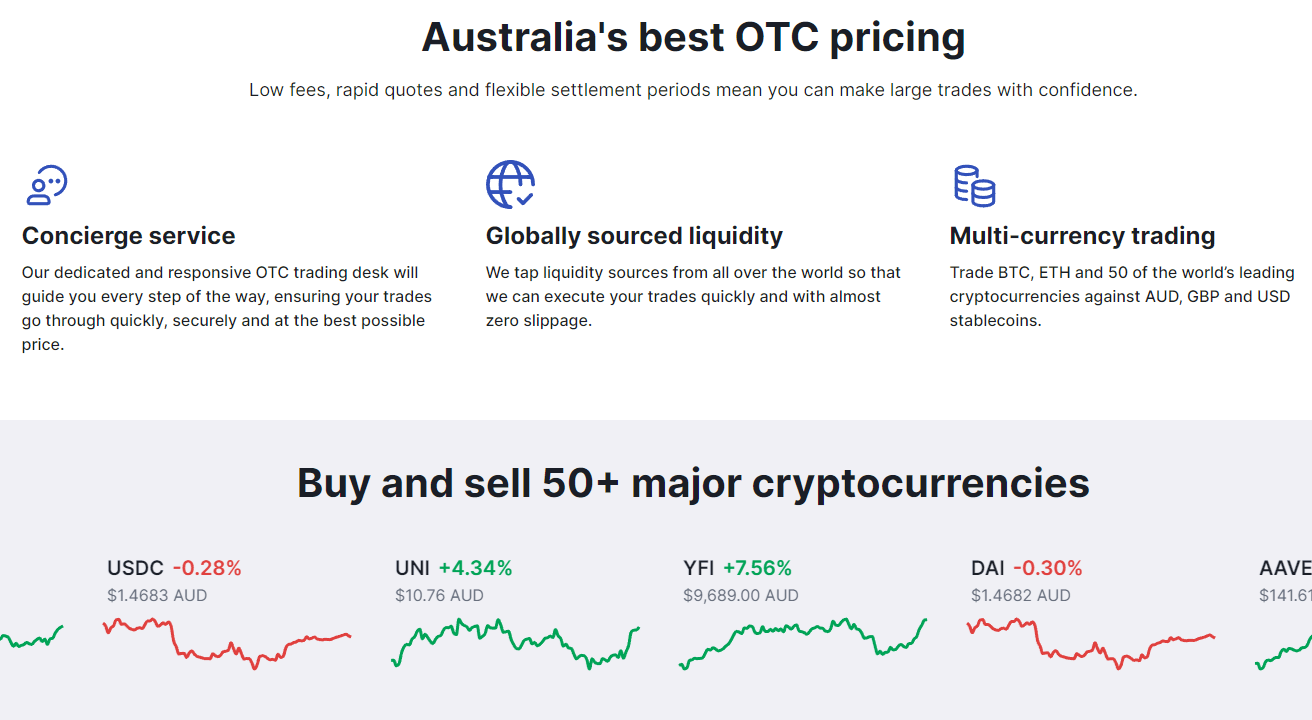This screenshot has height=720, width=1312.
Task: Click the +7.56% YFI change value
Action: coord(757,568)
